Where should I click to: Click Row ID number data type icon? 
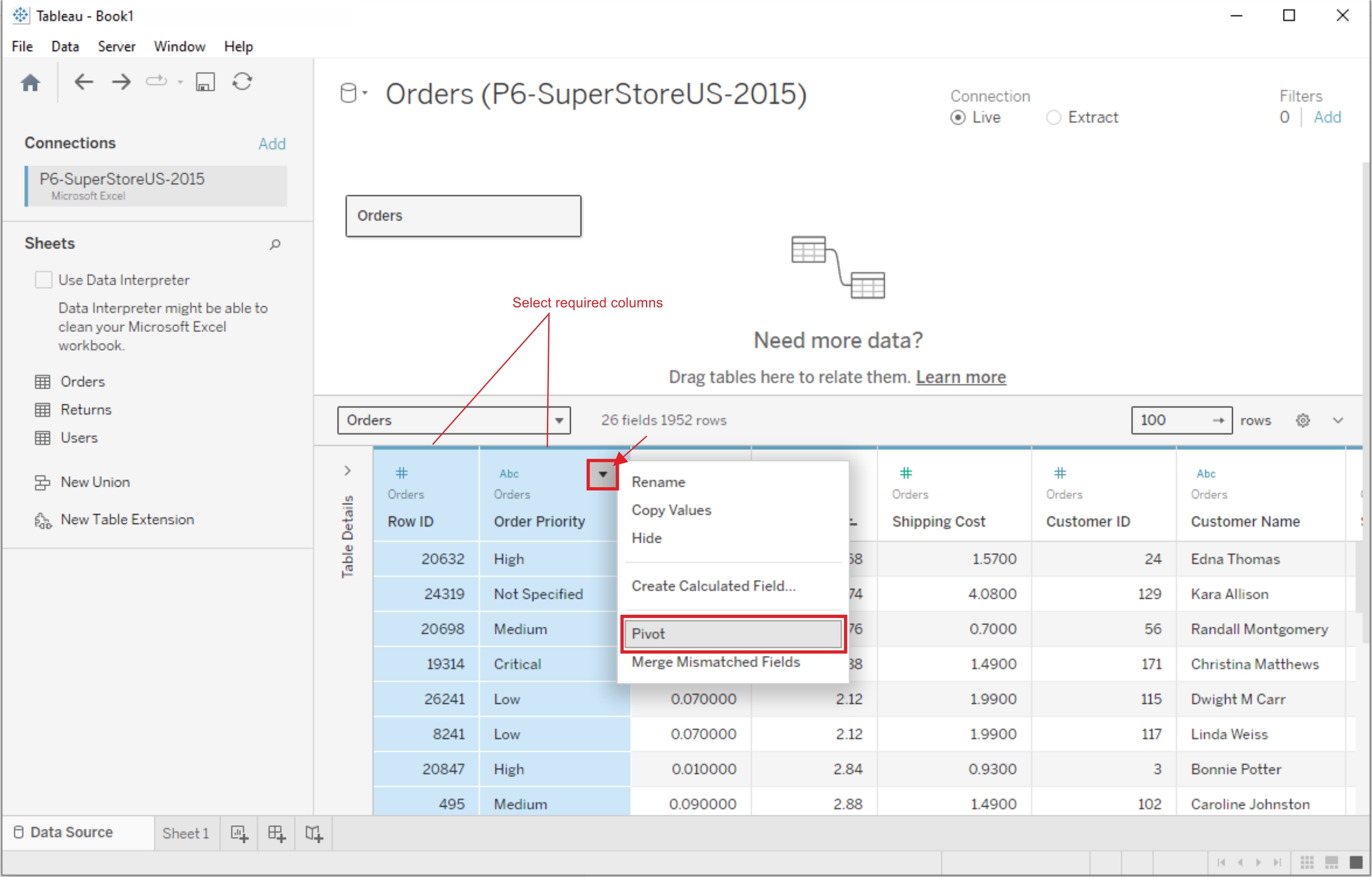[401, 473]
